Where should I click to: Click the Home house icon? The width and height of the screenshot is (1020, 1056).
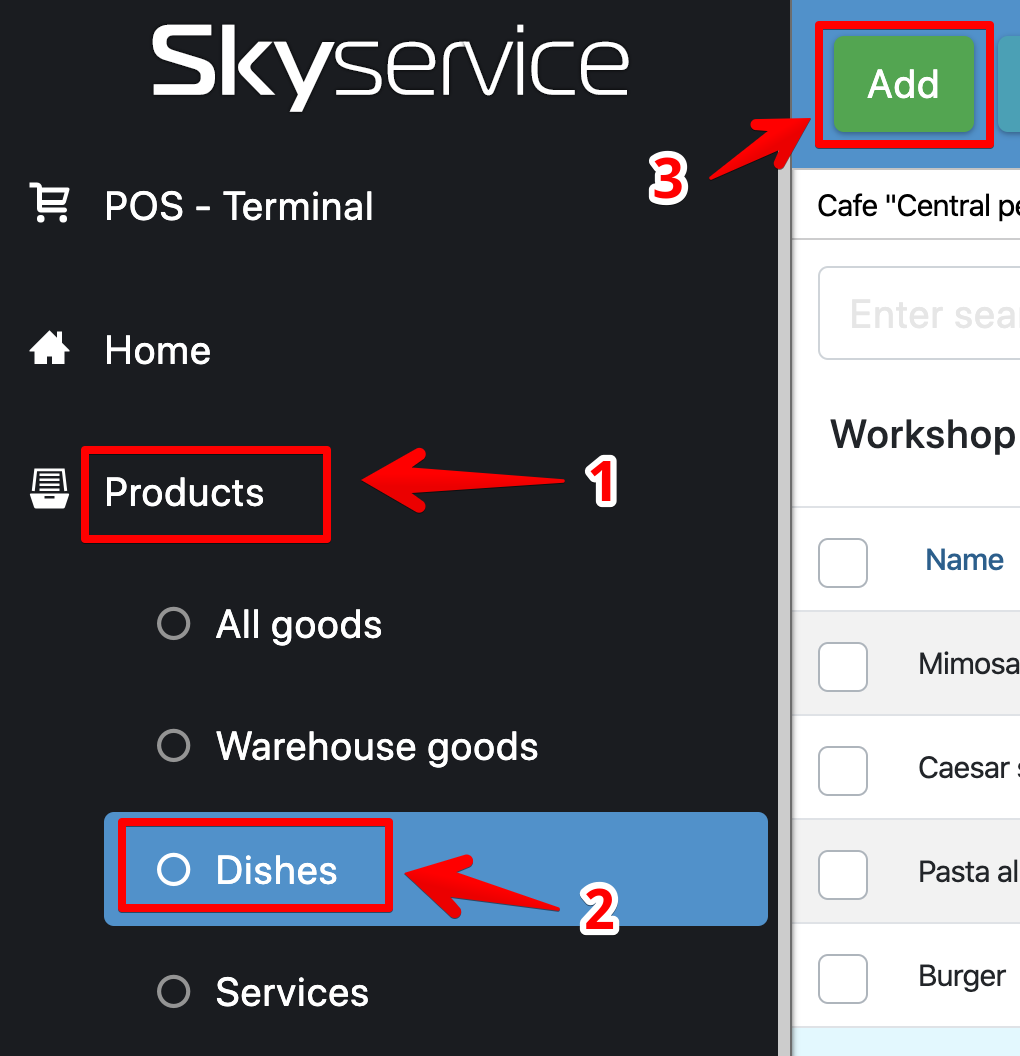click(x=50, y=350)
